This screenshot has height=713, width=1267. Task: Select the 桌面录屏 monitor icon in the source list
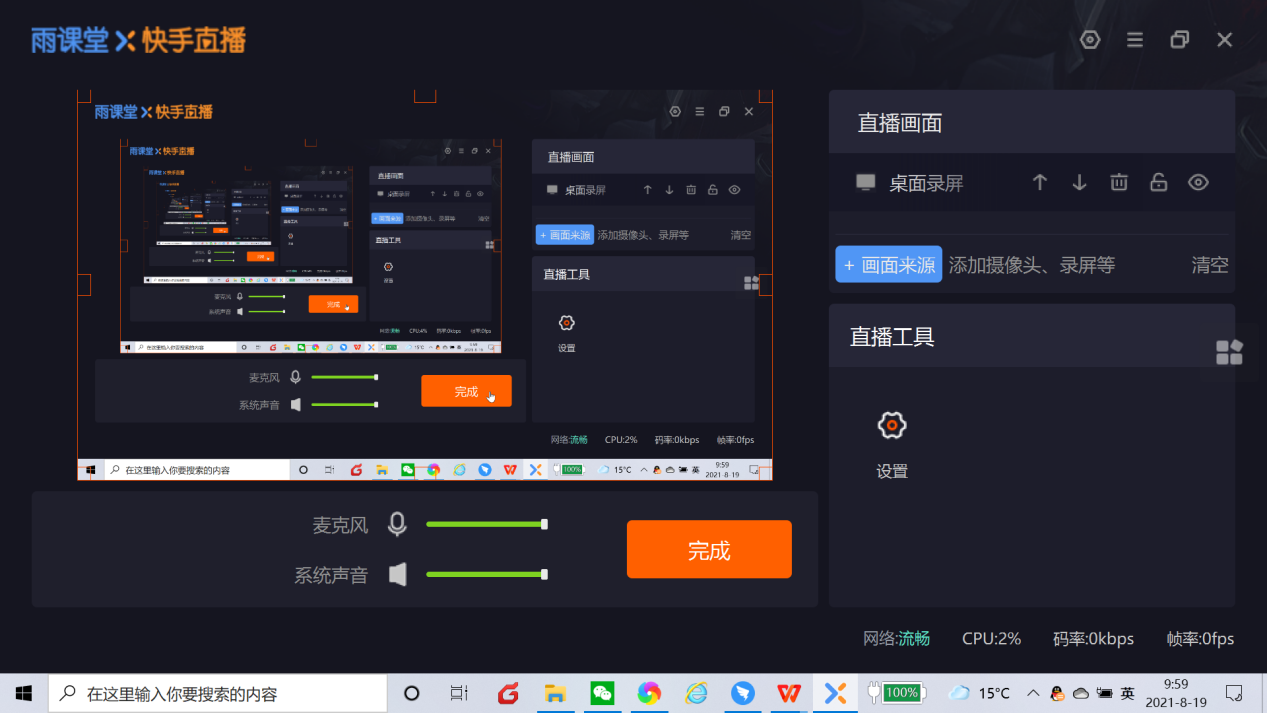click(866, 183)
